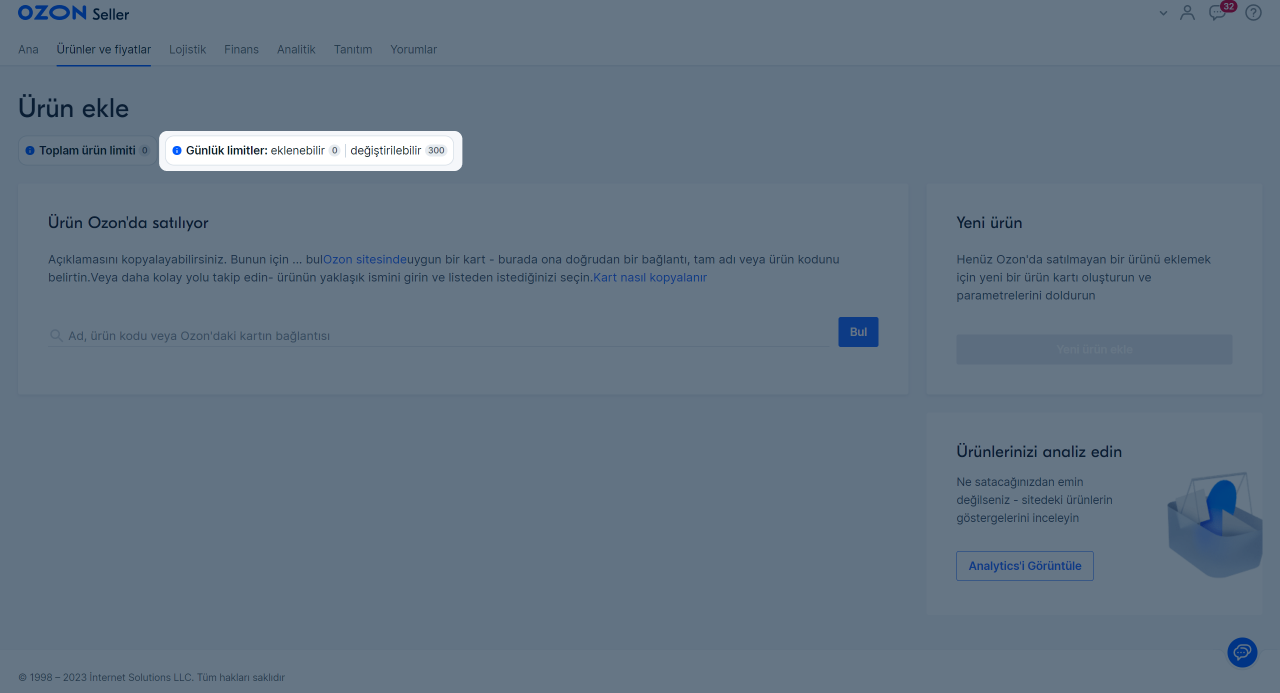
Task: Click the Yeni ürün card heading
Action: click(989, 223)
